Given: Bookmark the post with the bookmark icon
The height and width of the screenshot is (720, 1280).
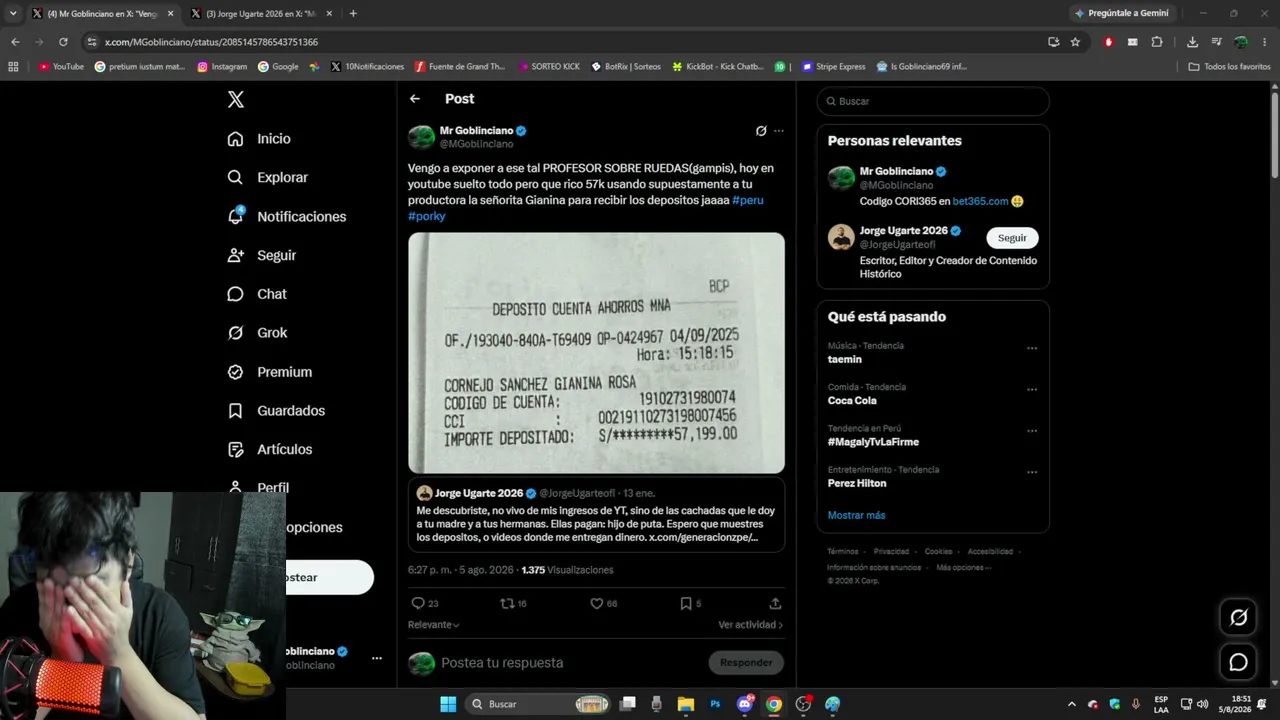Looking at the screenshot, I should click(685, 603).
